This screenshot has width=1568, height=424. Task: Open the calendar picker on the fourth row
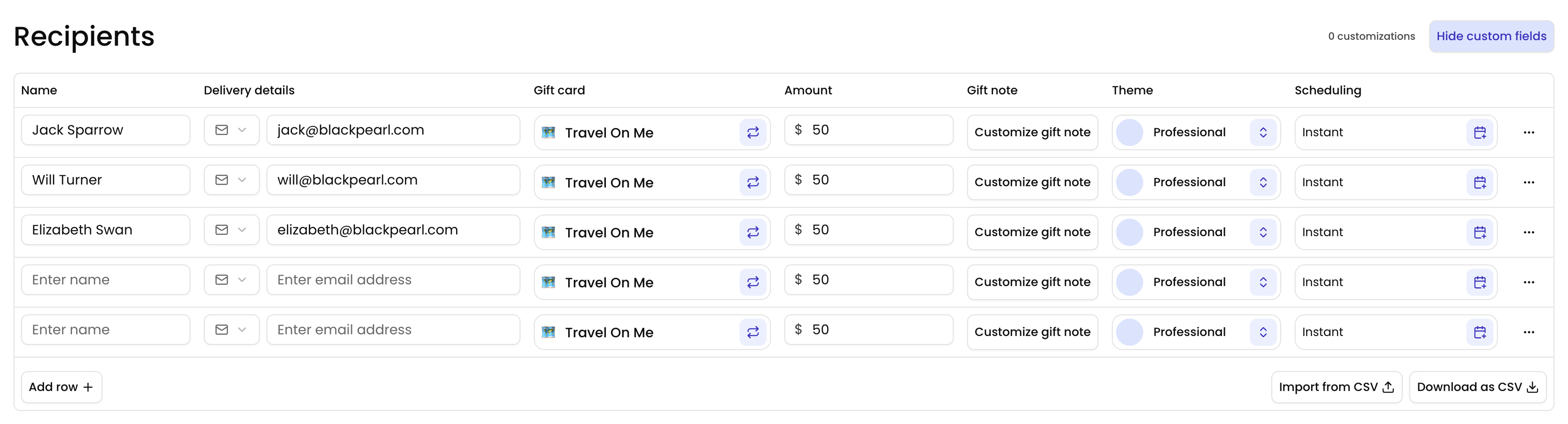tap(1480, 282)
